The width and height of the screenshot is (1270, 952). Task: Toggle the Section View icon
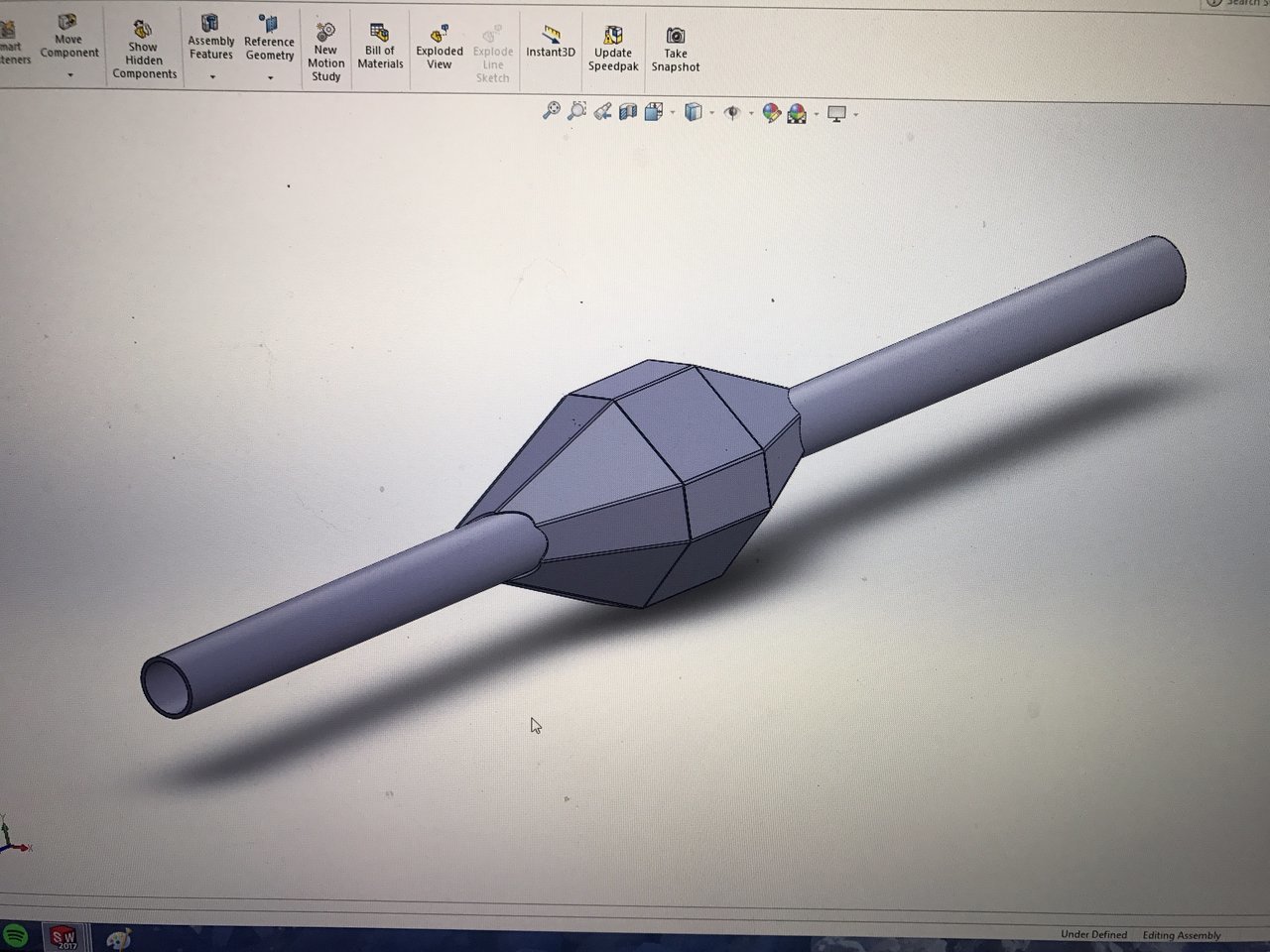tap(627, 112)
